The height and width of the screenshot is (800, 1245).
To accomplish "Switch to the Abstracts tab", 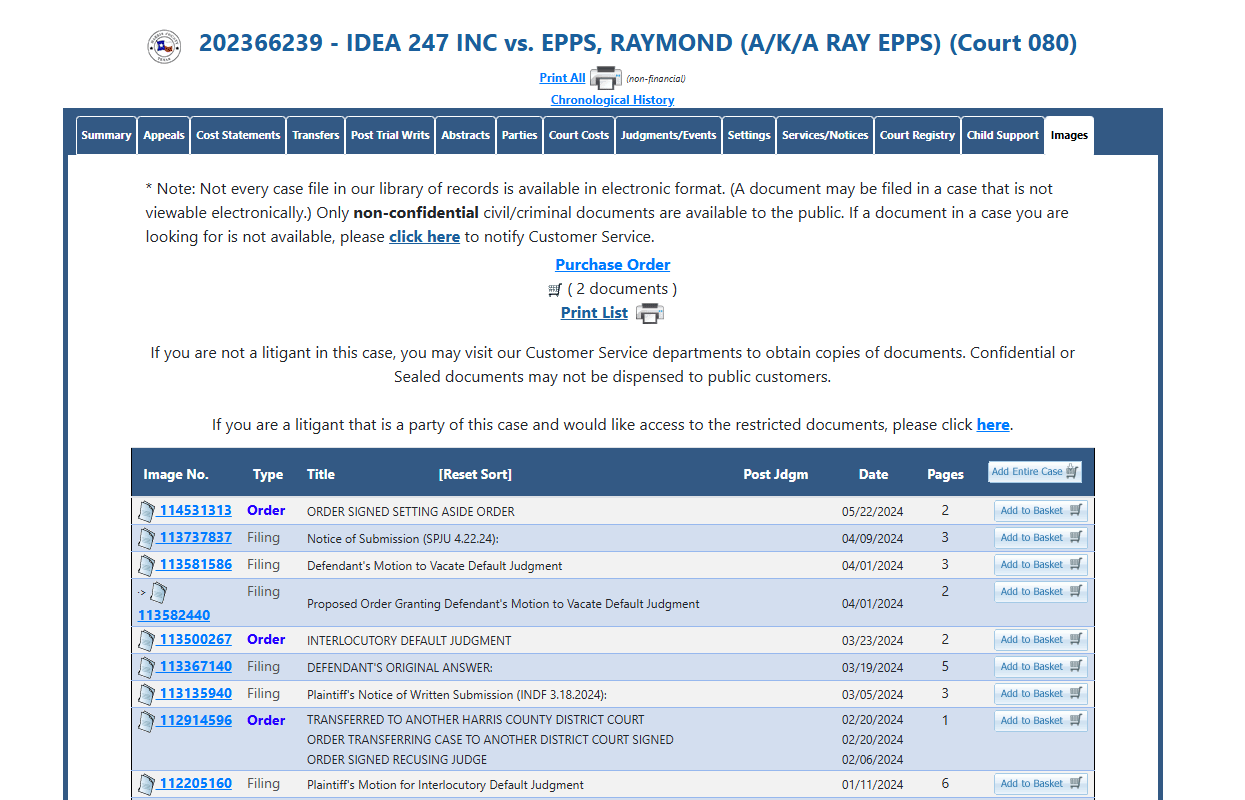I will point(466,136).
